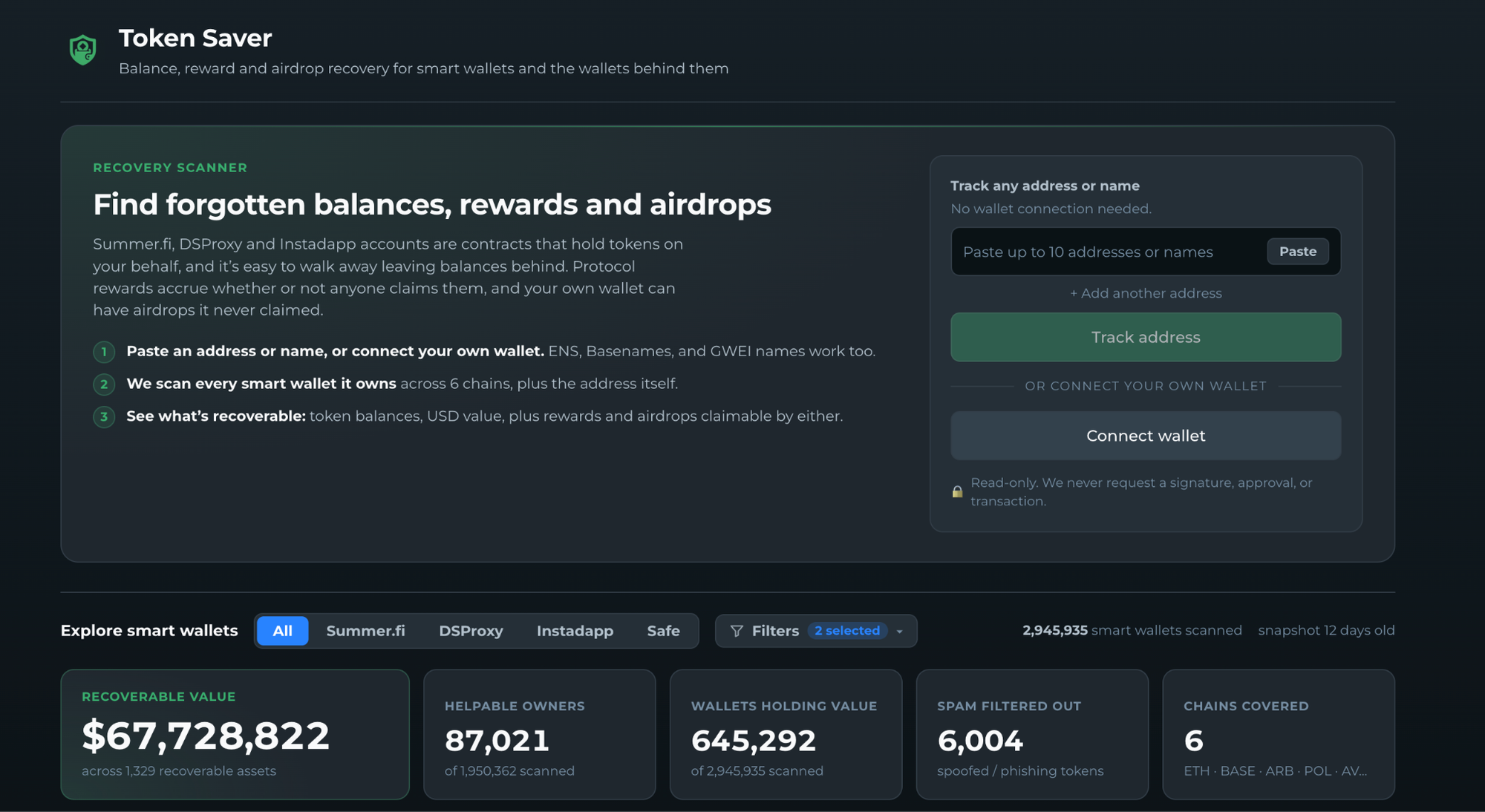This screenshot has height=812, width=1485.
Task: Click the '2,945,935 smart wallets scanned' text
Action: (1132, 630)
